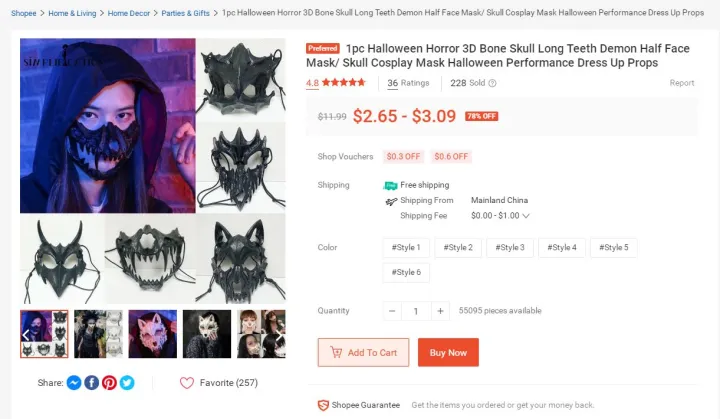Screen dimensions: 720x419
Task: Select the #Style 1 color option
Action: pyautogui.click(x=406, y=248)
